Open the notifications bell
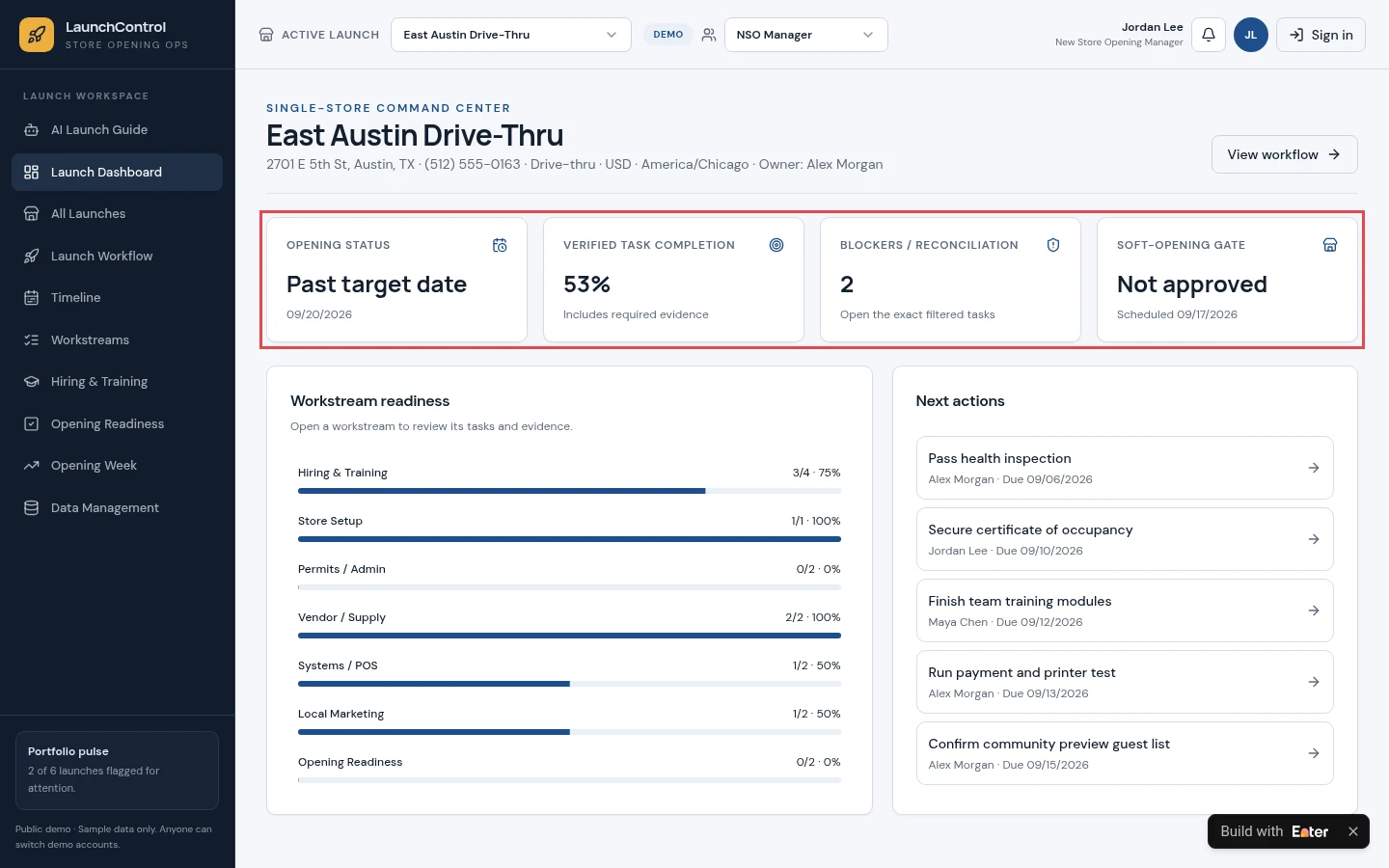The width and height of the screenshot is (1389, 868). (x=1209, y=35)
